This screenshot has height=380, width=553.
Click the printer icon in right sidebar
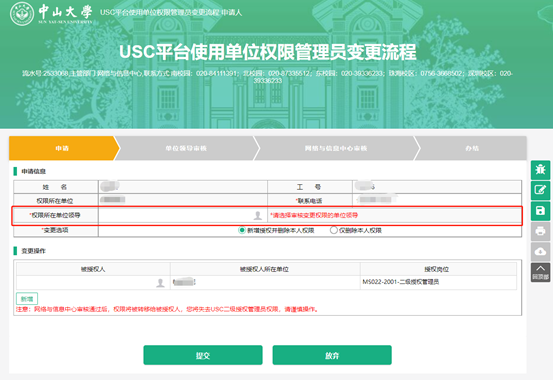pyautogui.click(x=540, y=231)
